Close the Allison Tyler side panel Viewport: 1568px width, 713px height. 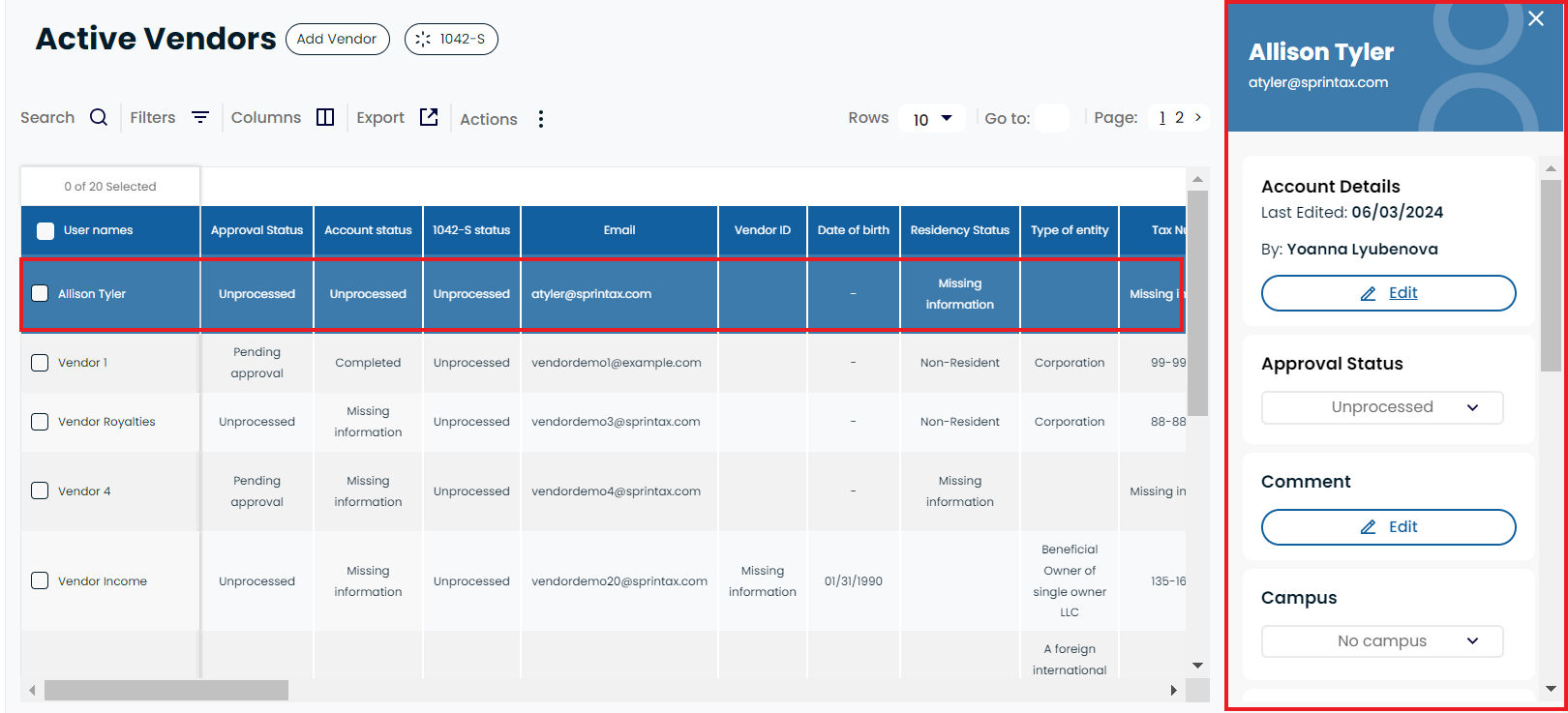pyautogui.click(x=1536, y=18)
